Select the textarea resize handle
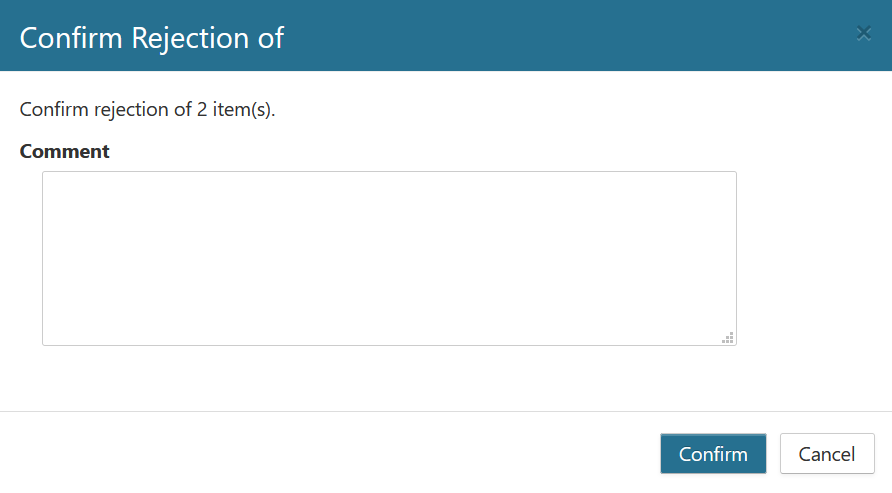This screenshot has width=892, height=493. click(728, 338)
